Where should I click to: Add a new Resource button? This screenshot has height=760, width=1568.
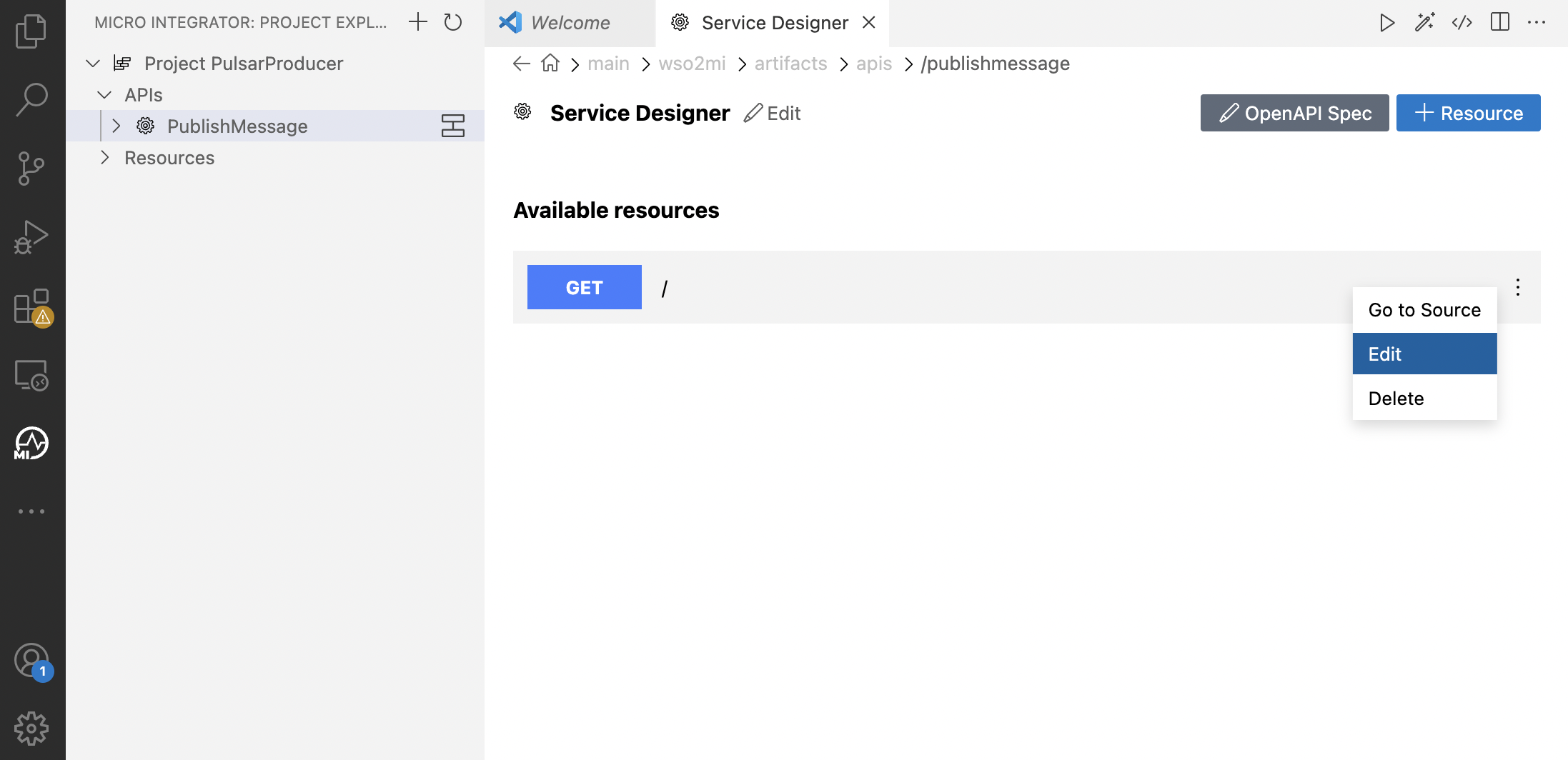point(1468,113)
